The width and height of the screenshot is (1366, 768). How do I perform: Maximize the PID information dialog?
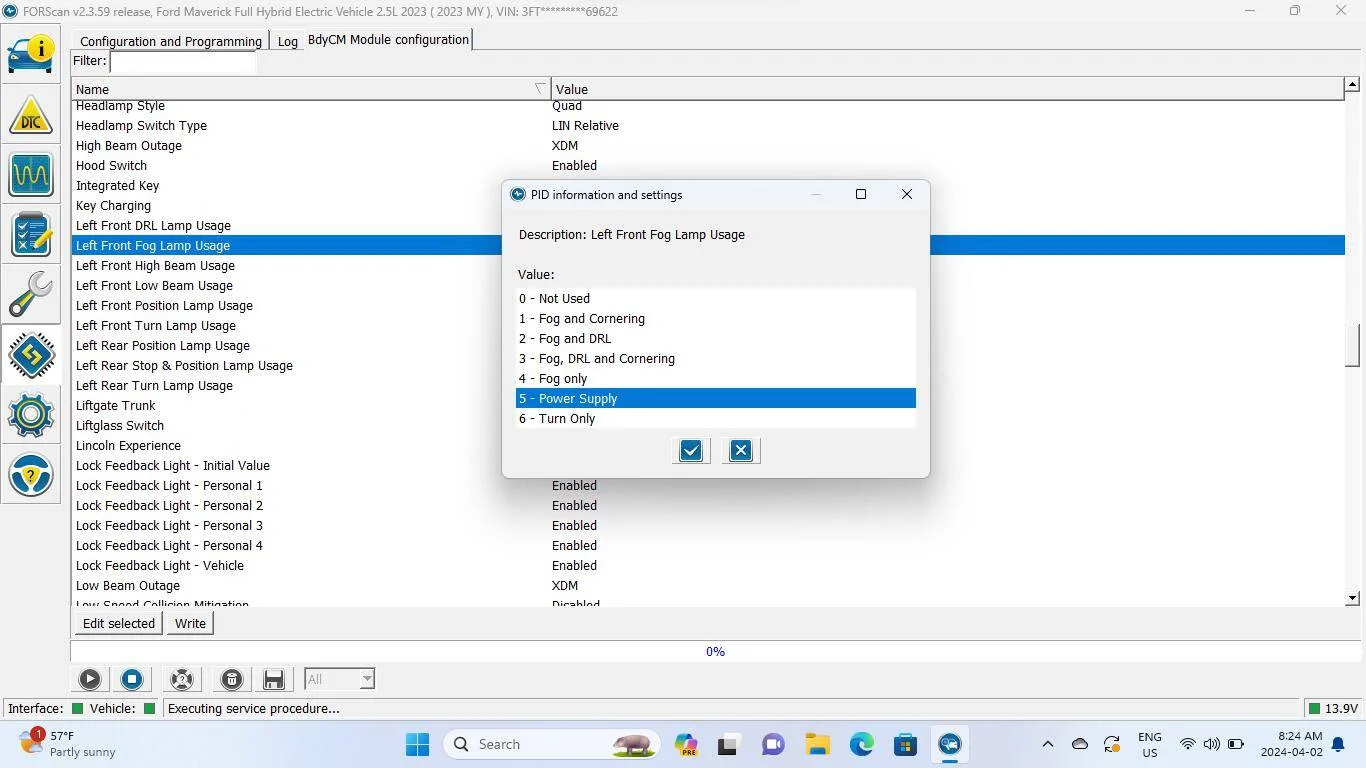pyautogui.click(x=861, y=194)
